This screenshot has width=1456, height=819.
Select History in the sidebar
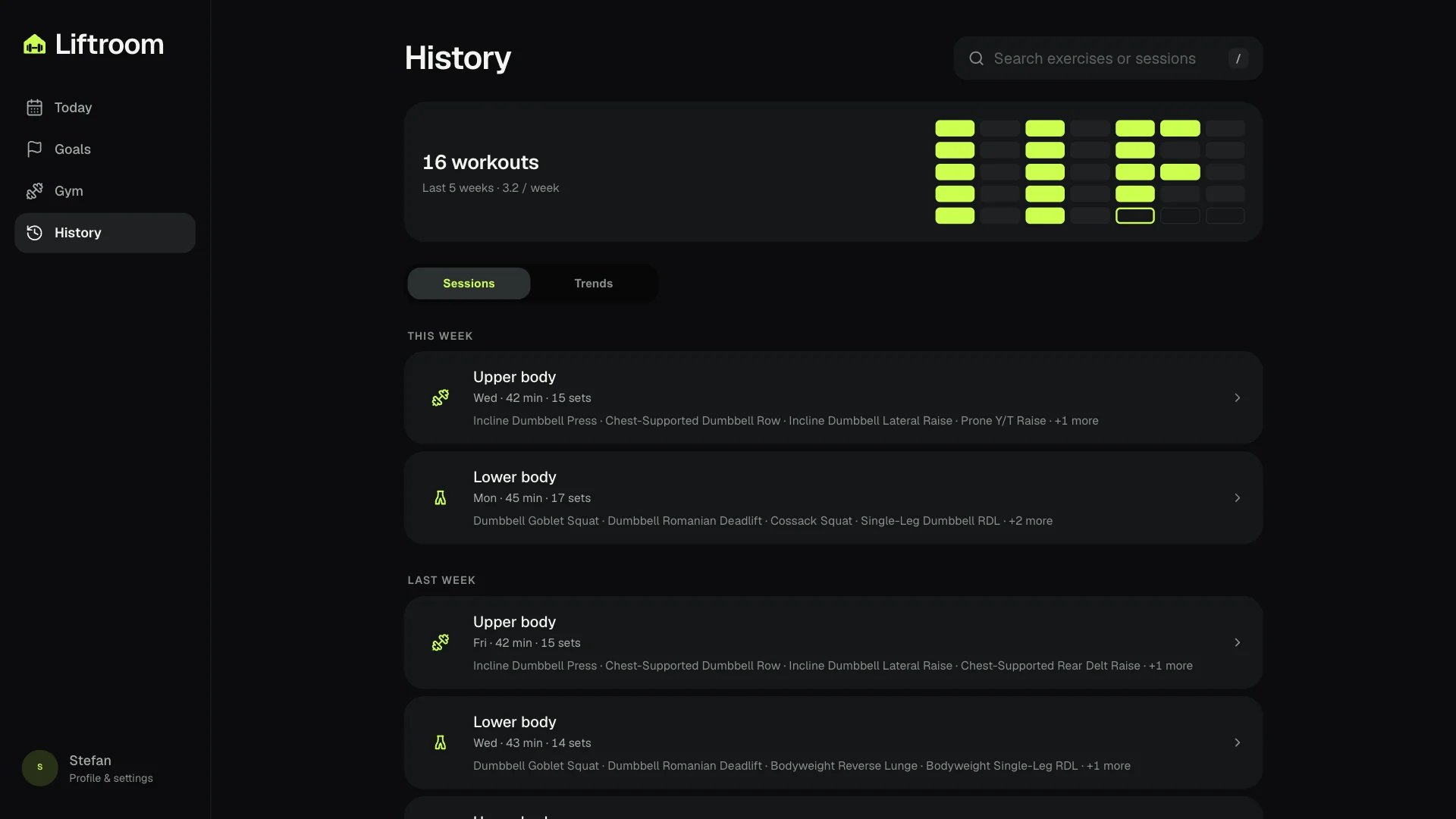[105, 233]
